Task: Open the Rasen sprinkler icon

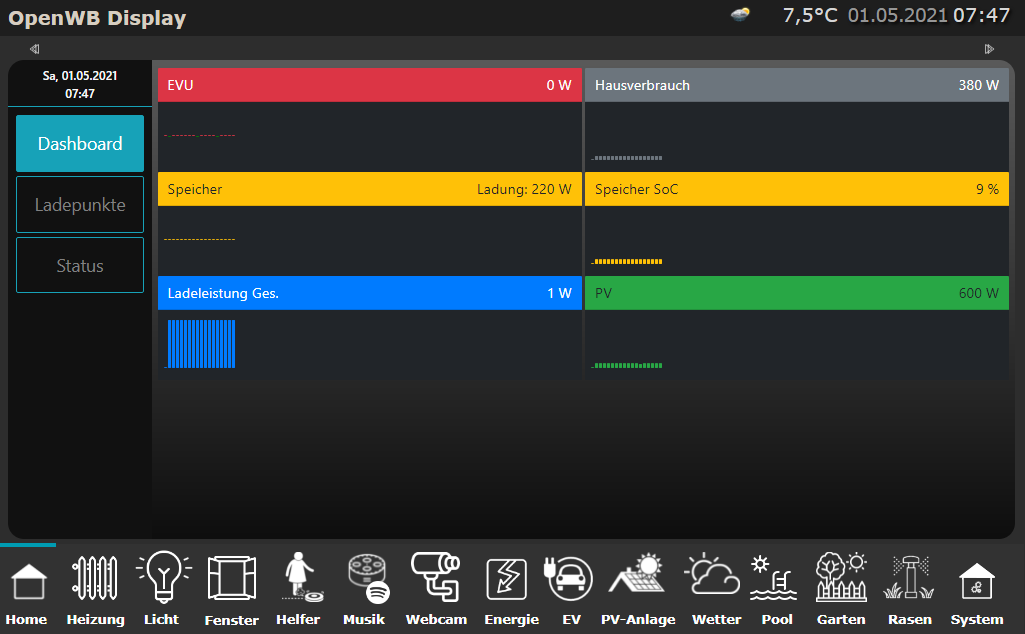Action: tap(909, 580)
